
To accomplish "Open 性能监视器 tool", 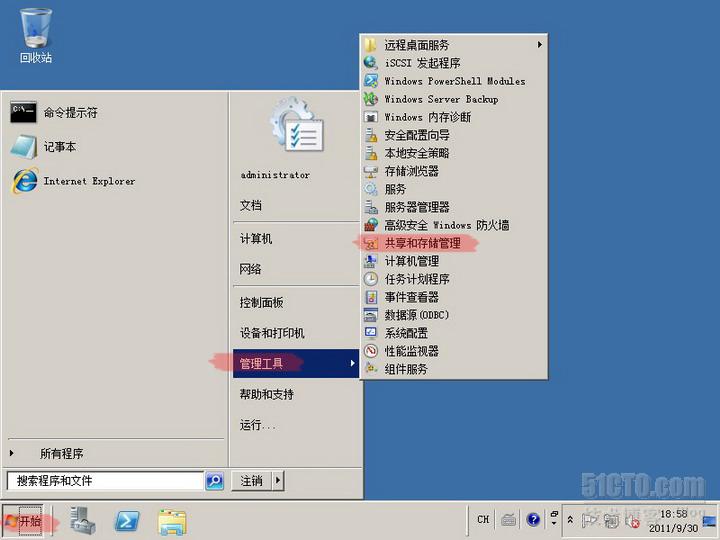I will 454,351.
